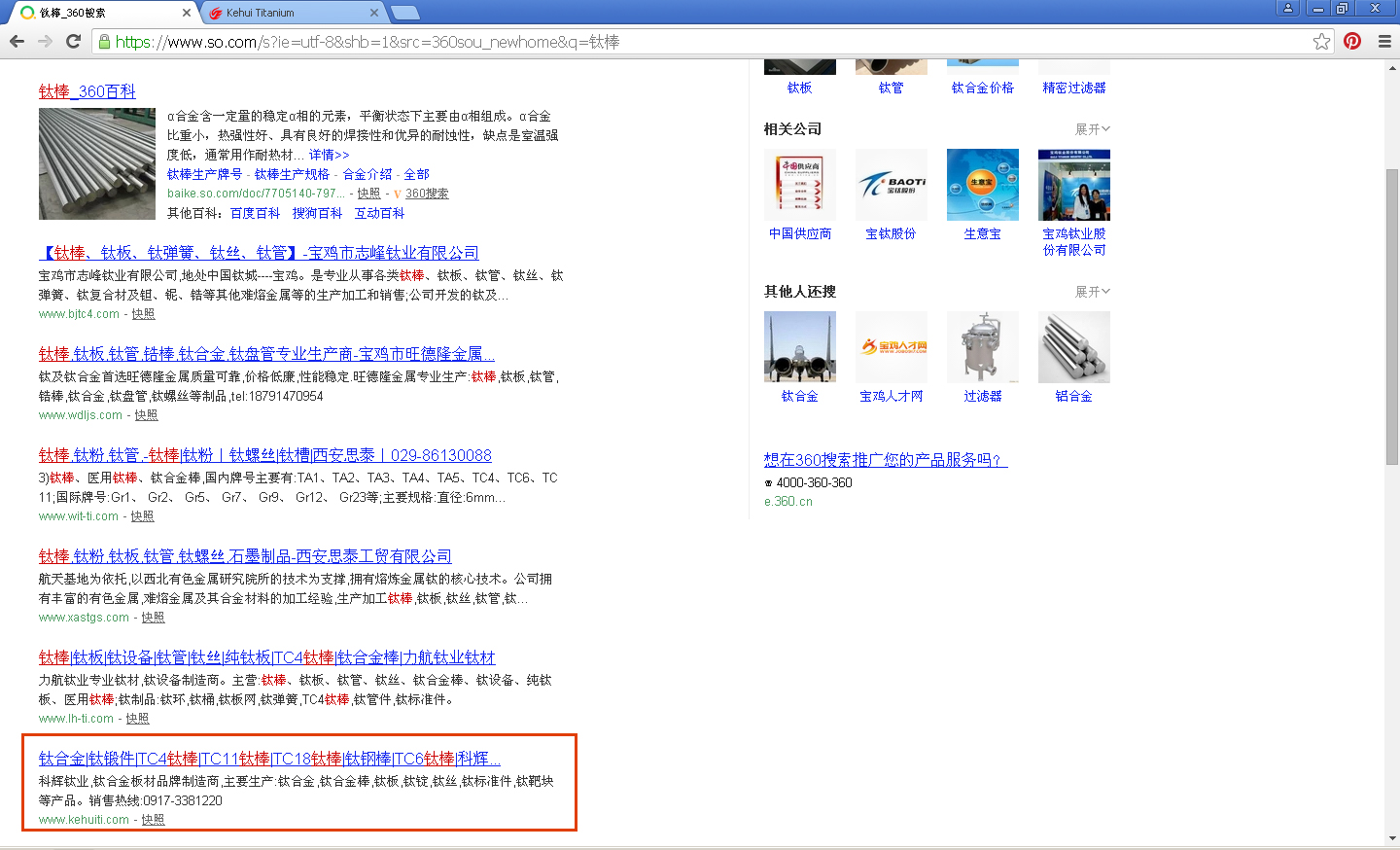View 快照 for www.wit-ti.com

click(142, 516)
